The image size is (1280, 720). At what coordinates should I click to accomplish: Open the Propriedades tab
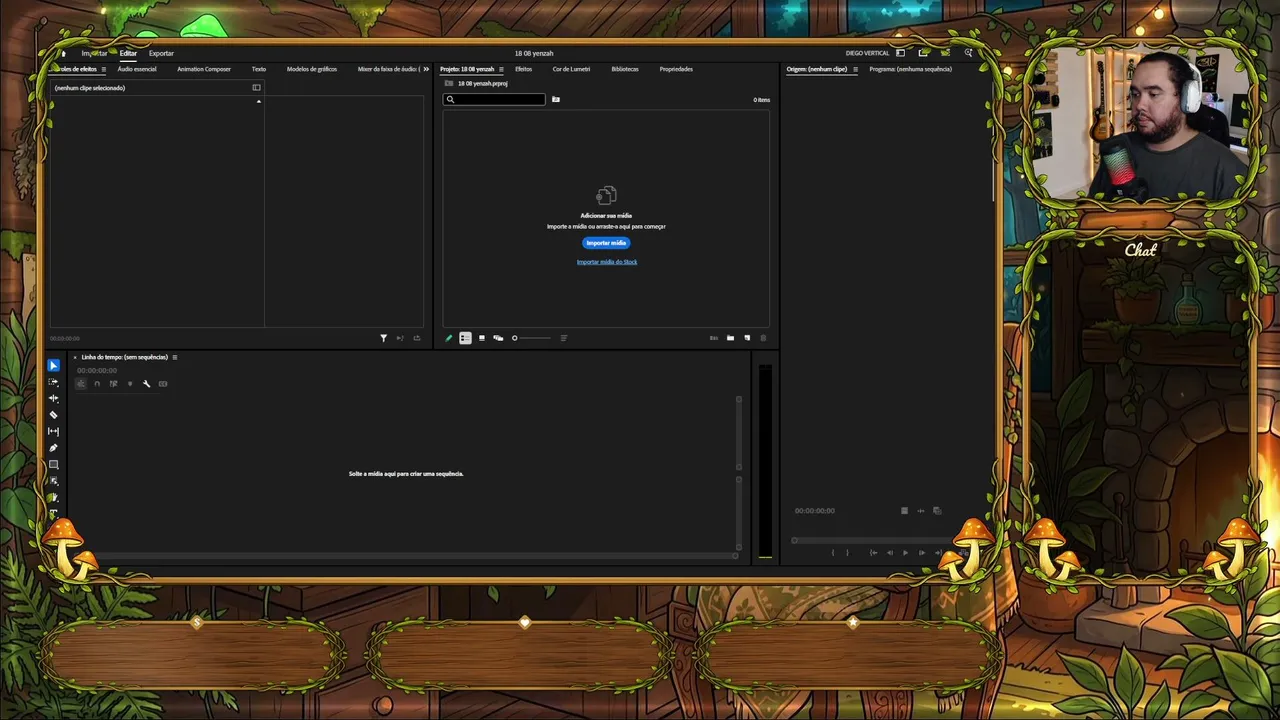coord(676,69)
